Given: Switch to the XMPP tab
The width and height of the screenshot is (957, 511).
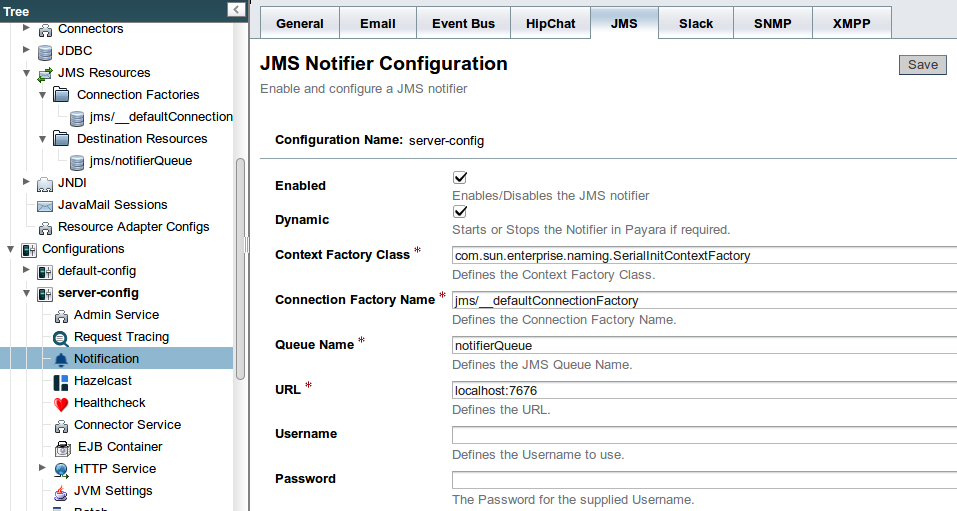Looking at the screenshot, I should (852, 23).
